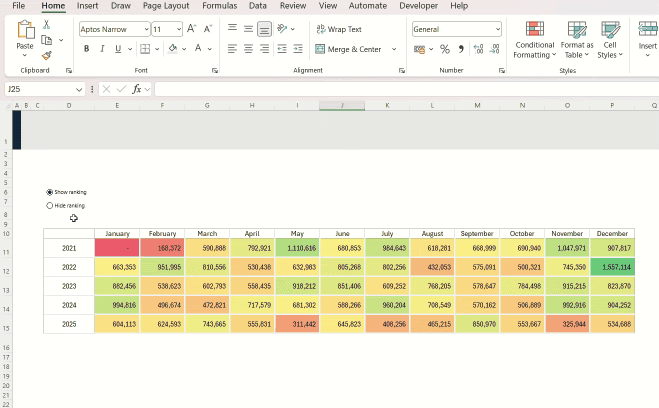Switch to the Developer tab
659x408 pixels.
(418, 6)
